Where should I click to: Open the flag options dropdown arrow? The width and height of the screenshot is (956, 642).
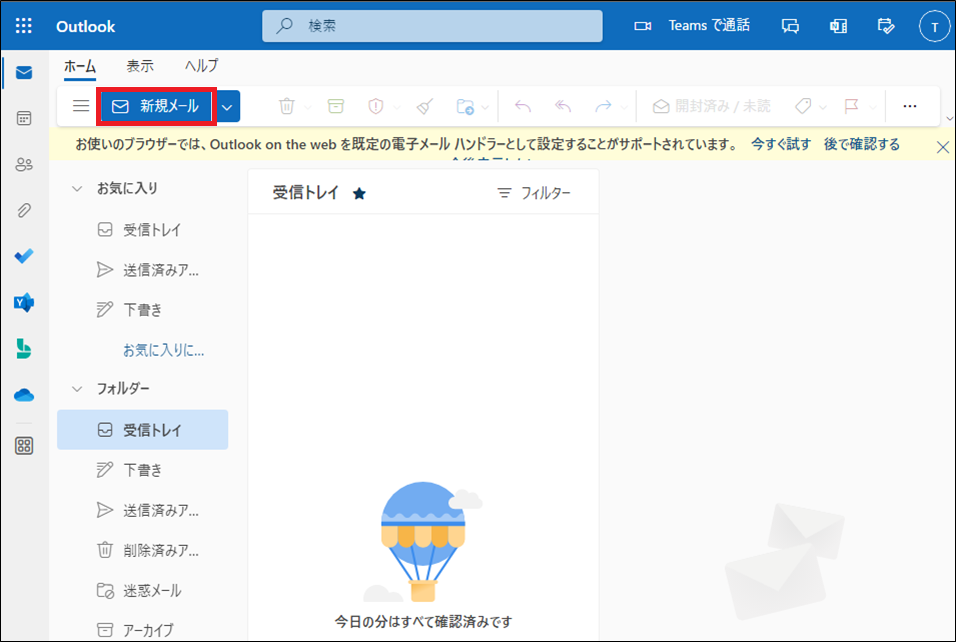click(872, 107)
